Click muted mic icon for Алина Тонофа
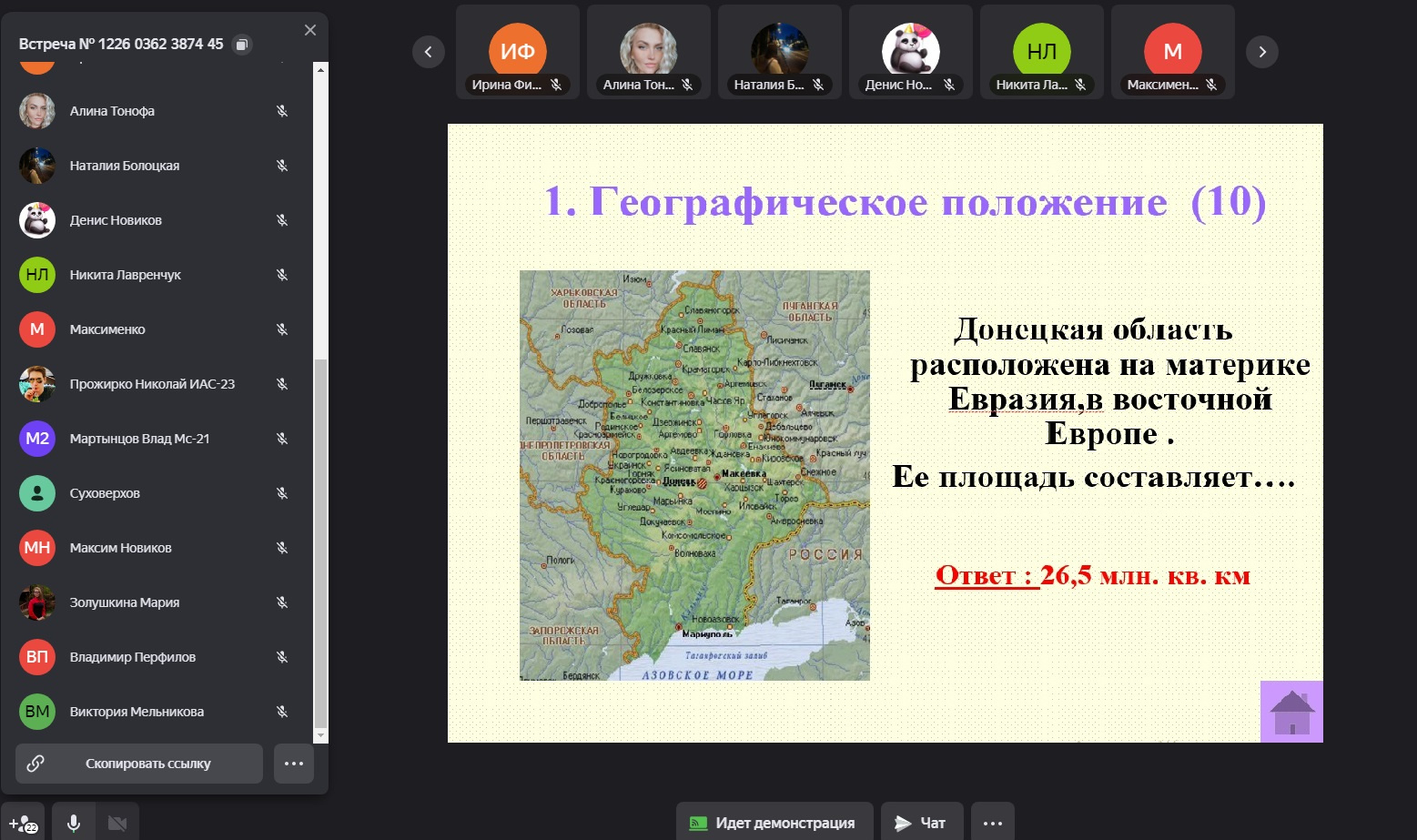 coord(282,111)
